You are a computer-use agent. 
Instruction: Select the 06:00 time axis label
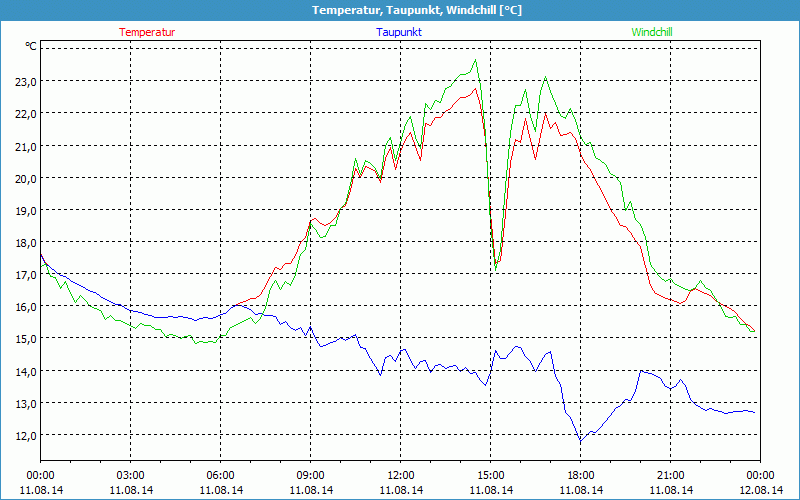pyautogui.click(x=221, y=475)
